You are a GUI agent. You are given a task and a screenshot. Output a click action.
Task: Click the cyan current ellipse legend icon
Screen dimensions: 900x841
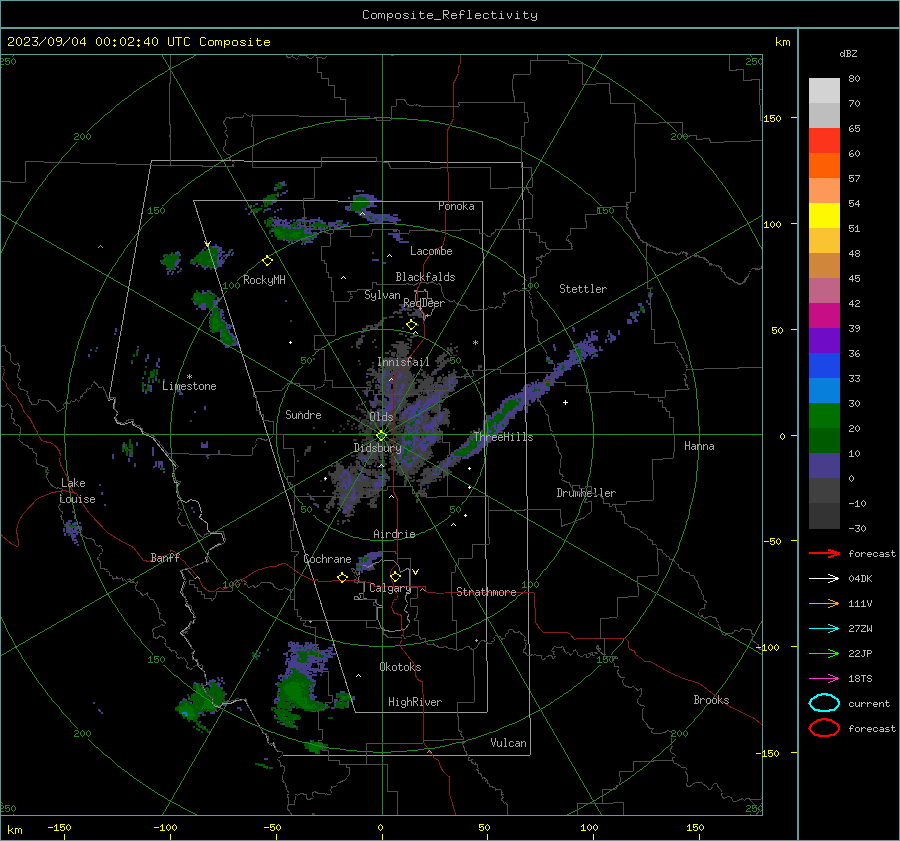824,703
